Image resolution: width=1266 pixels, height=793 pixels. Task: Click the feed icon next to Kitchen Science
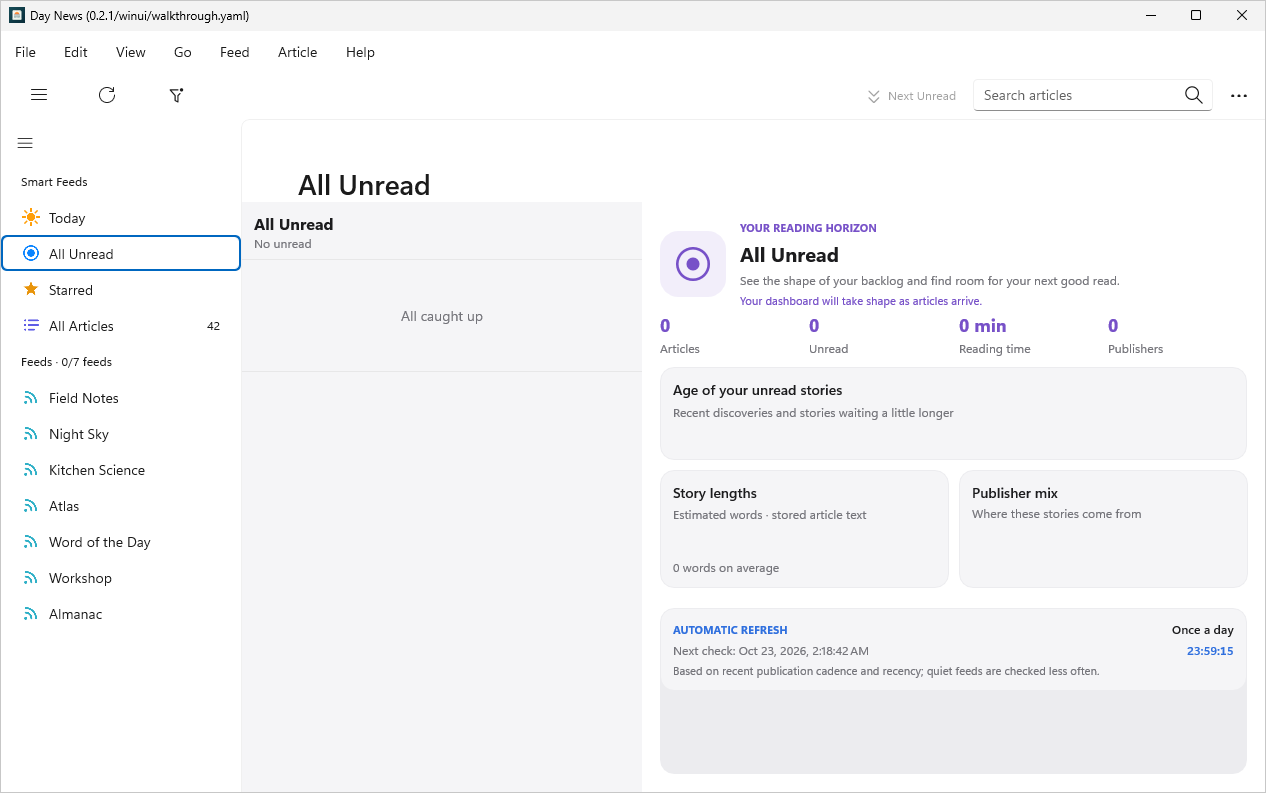coord(31,470)
